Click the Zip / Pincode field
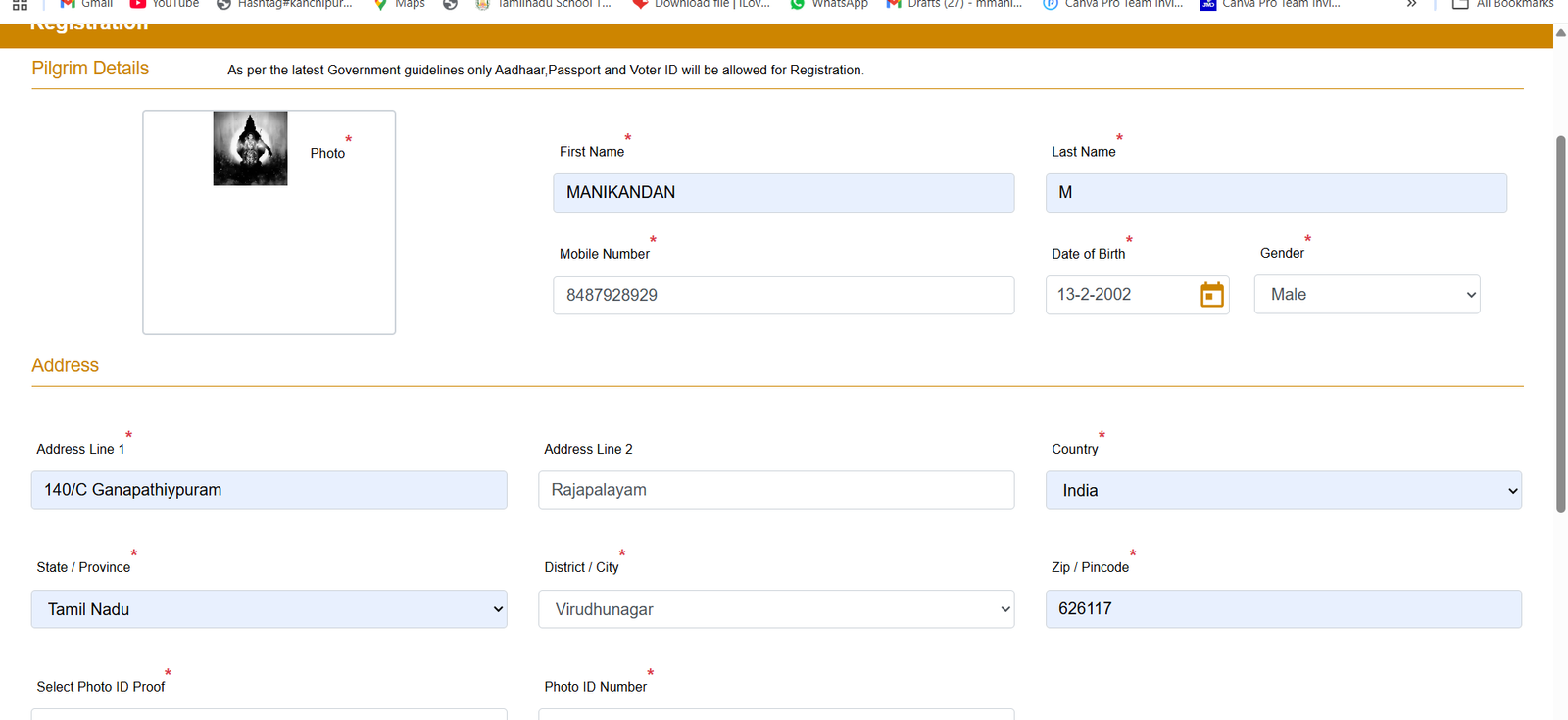The height and width of the screenshot is (720, 1568). click(1283, 609)
